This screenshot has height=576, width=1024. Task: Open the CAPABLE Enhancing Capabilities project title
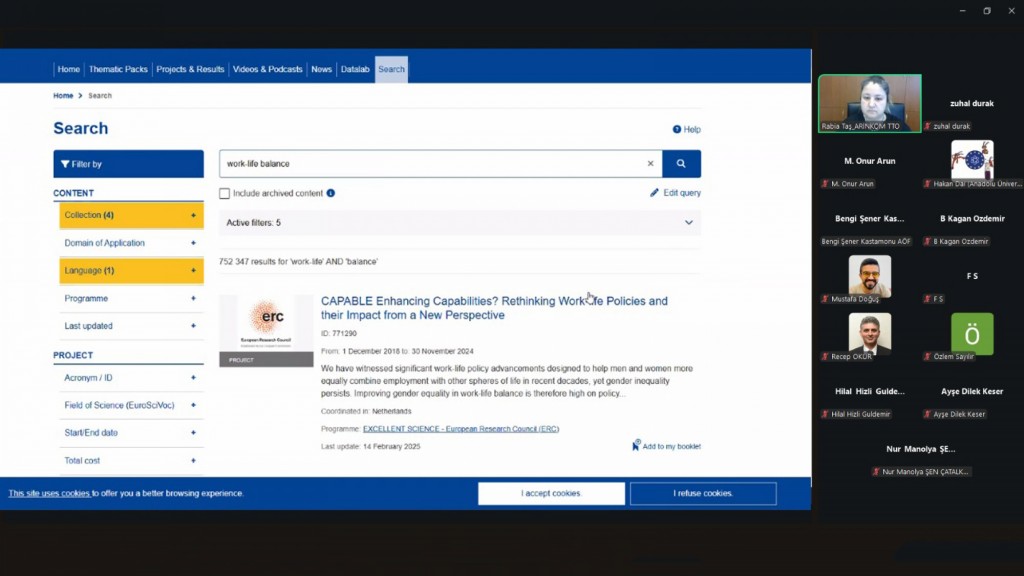(x=494, y=308)
